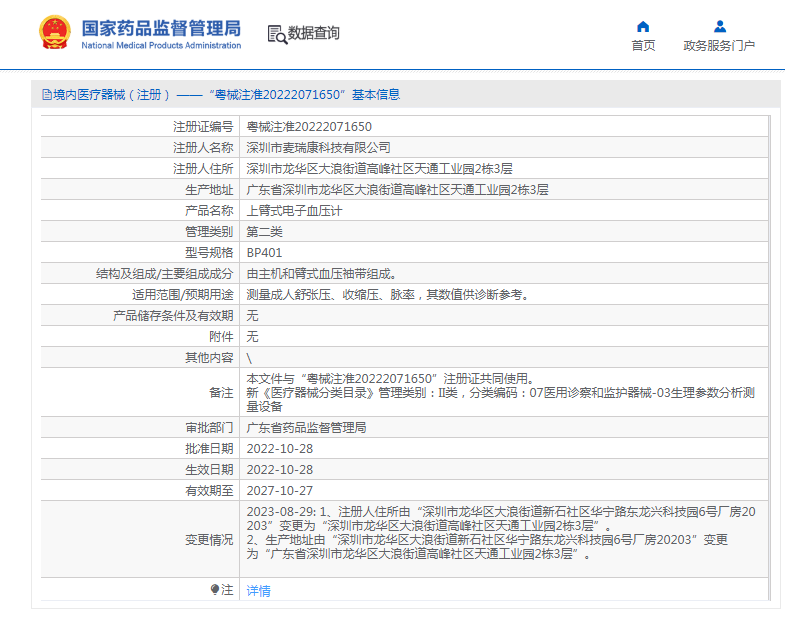
Task: Click the 注册人名称 label
Action: (203, 148)
